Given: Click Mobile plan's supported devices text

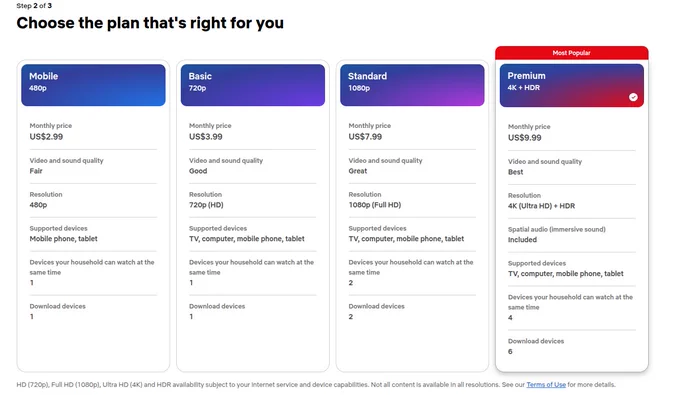Looking at the screenshot, I should 63,239.
